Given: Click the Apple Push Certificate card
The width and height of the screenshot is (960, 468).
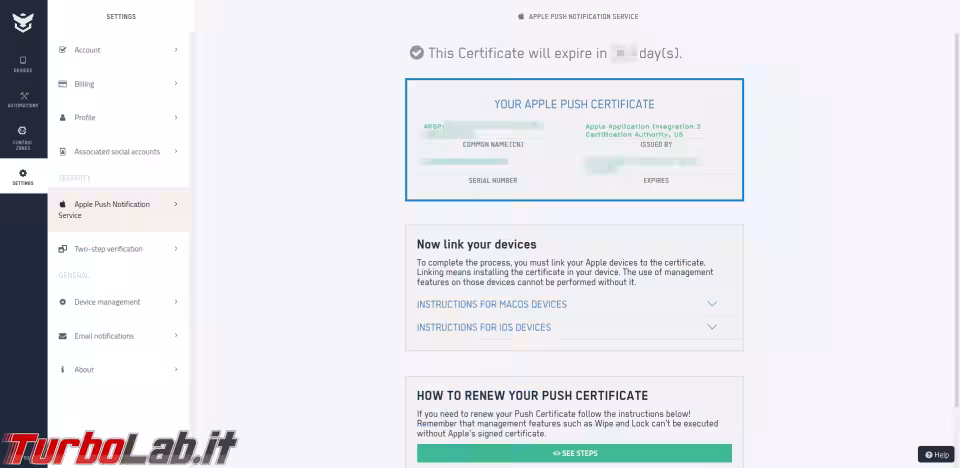Looking at the screenshot, I should pos(574,140).
